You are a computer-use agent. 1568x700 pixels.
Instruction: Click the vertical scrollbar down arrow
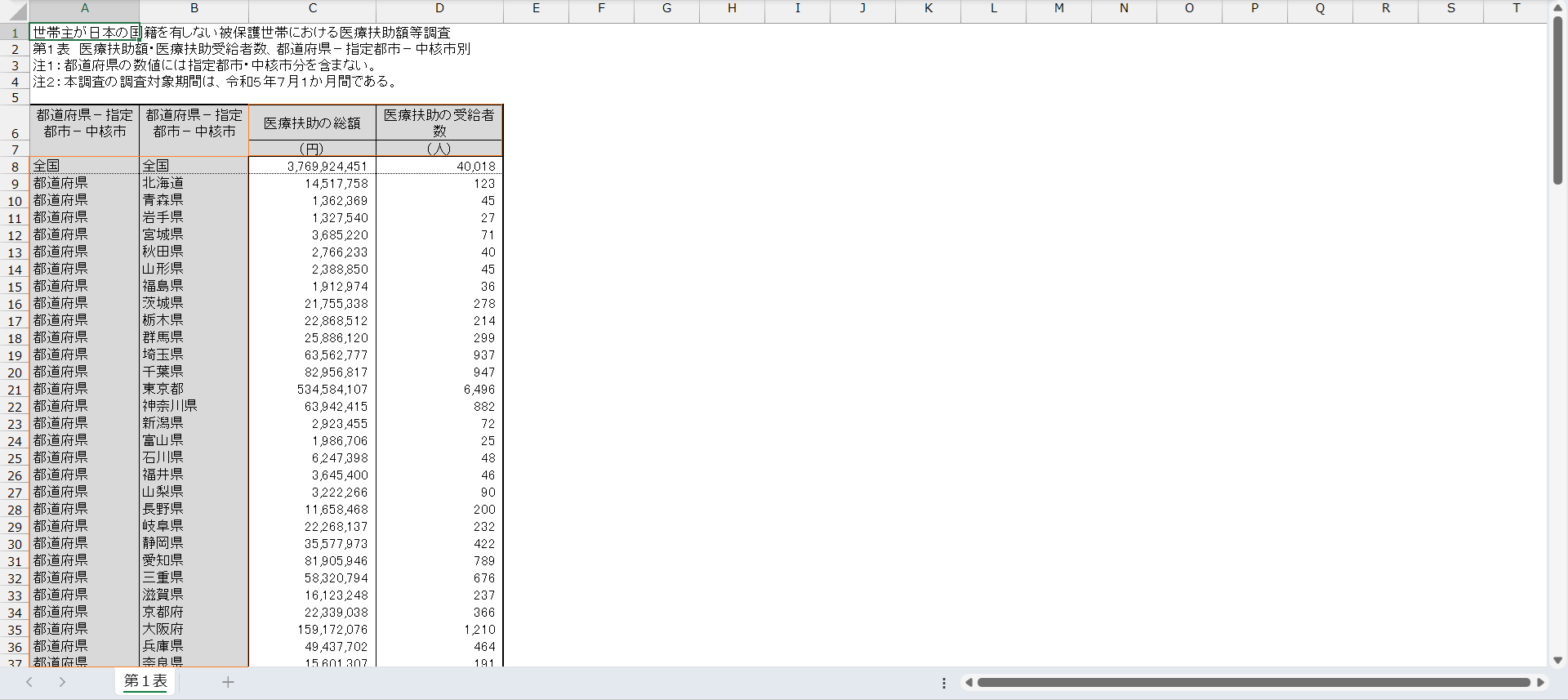click(1557, 660)
